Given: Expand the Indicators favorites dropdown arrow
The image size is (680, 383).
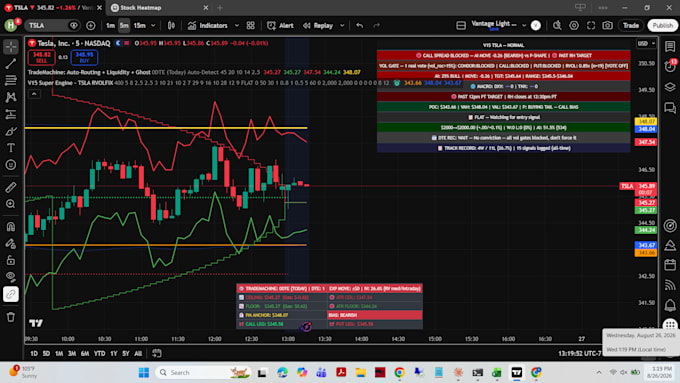Looking at the screenshot, I should 237,26.
